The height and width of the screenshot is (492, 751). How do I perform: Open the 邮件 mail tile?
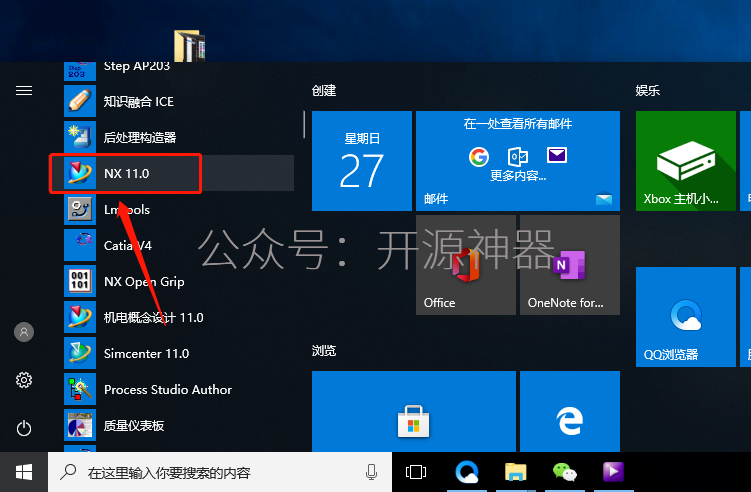click(518, 161)
